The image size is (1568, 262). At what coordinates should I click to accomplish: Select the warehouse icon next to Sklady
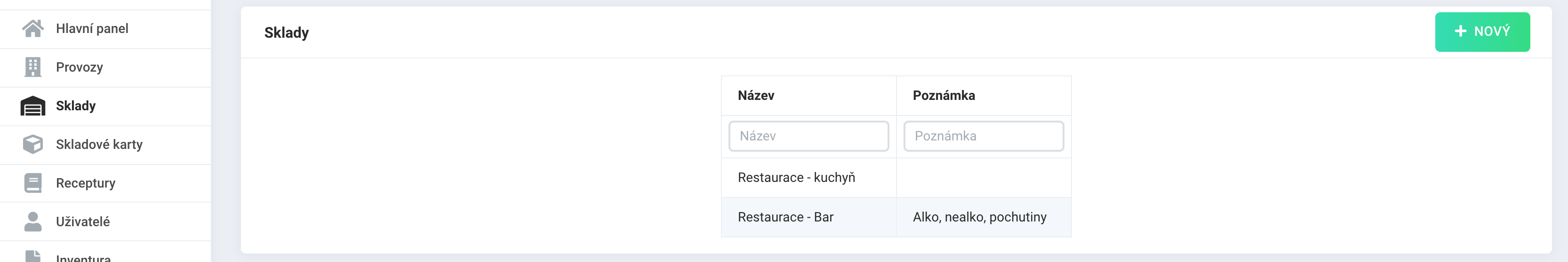click(33, 106)
